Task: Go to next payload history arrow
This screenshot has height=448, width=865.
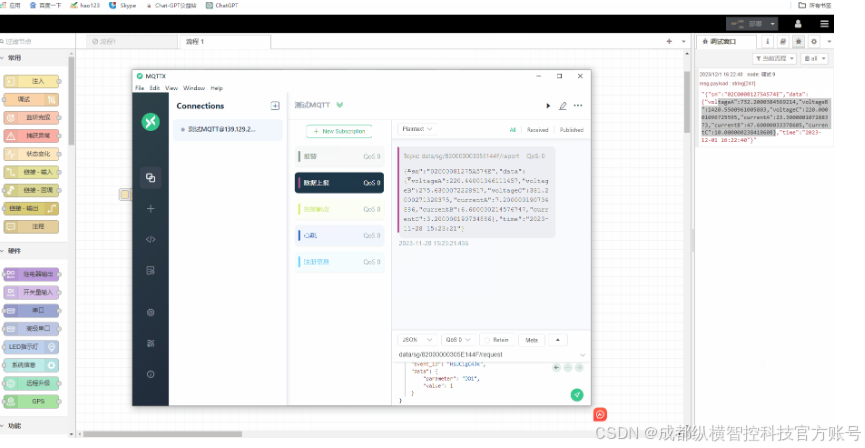Action: [x=579, y=367]
